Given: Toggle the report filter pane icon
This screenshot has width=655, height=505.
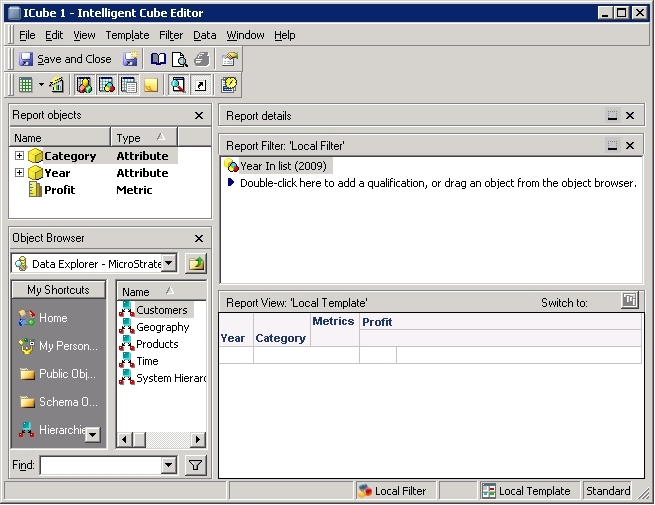Looking at the screenshot, I should (x=107, y=85).
